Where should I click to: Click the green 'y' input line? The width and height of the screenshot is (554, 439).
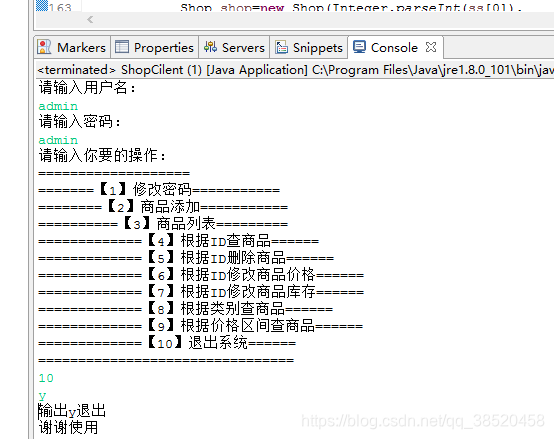(42, 396)
